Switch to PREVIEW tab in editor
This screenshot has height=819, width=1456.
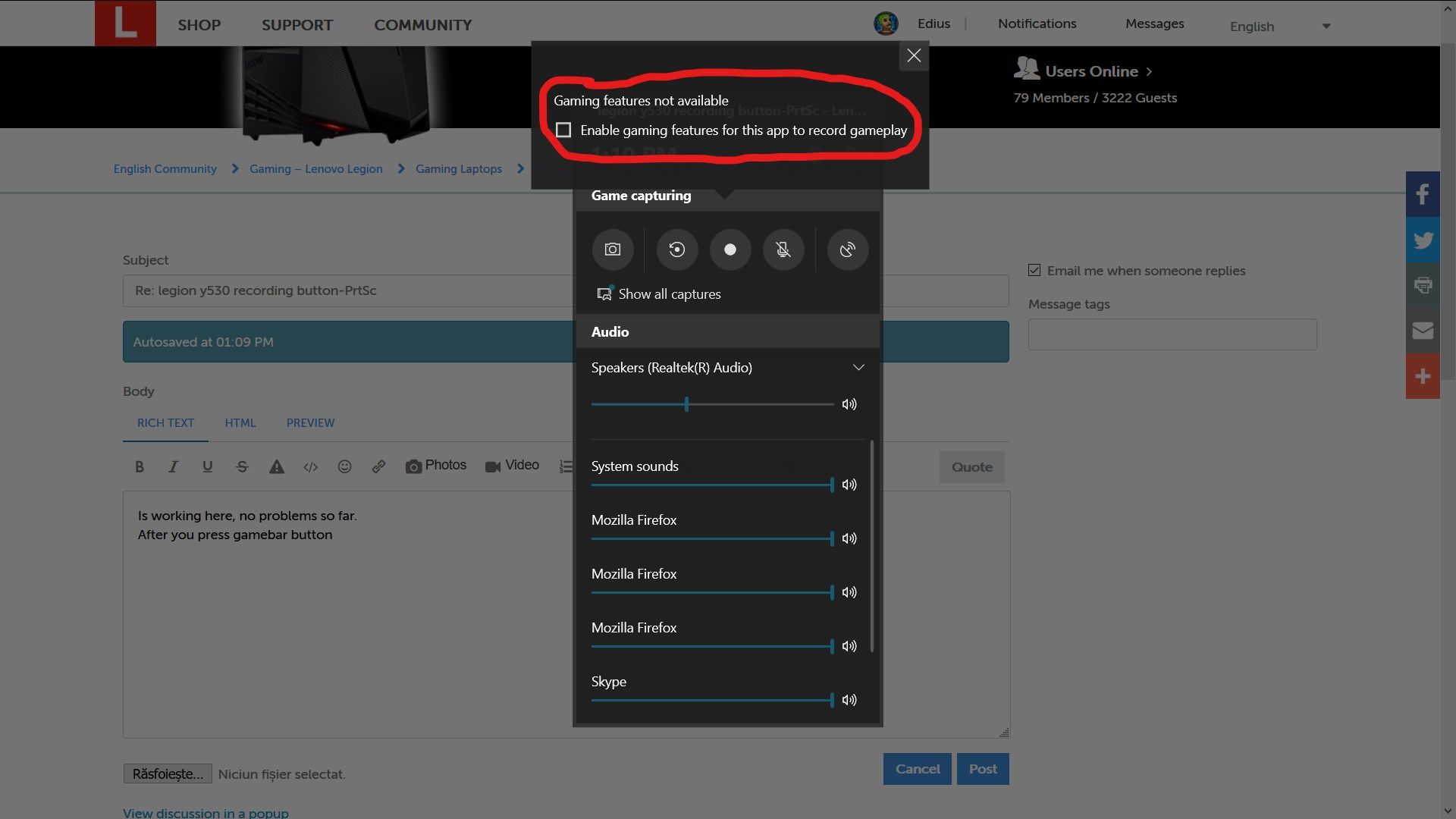[310, 421]
